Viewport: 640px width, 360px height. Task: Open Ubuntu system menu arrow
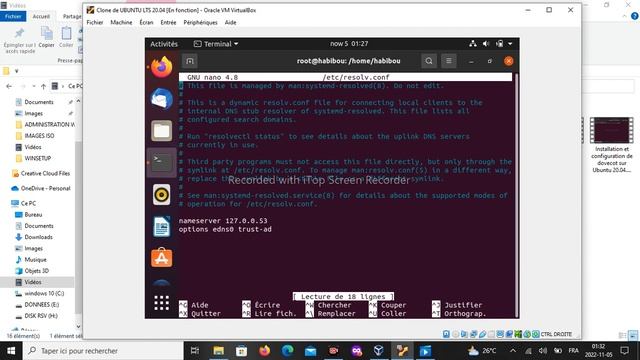[x=510, y=44]
